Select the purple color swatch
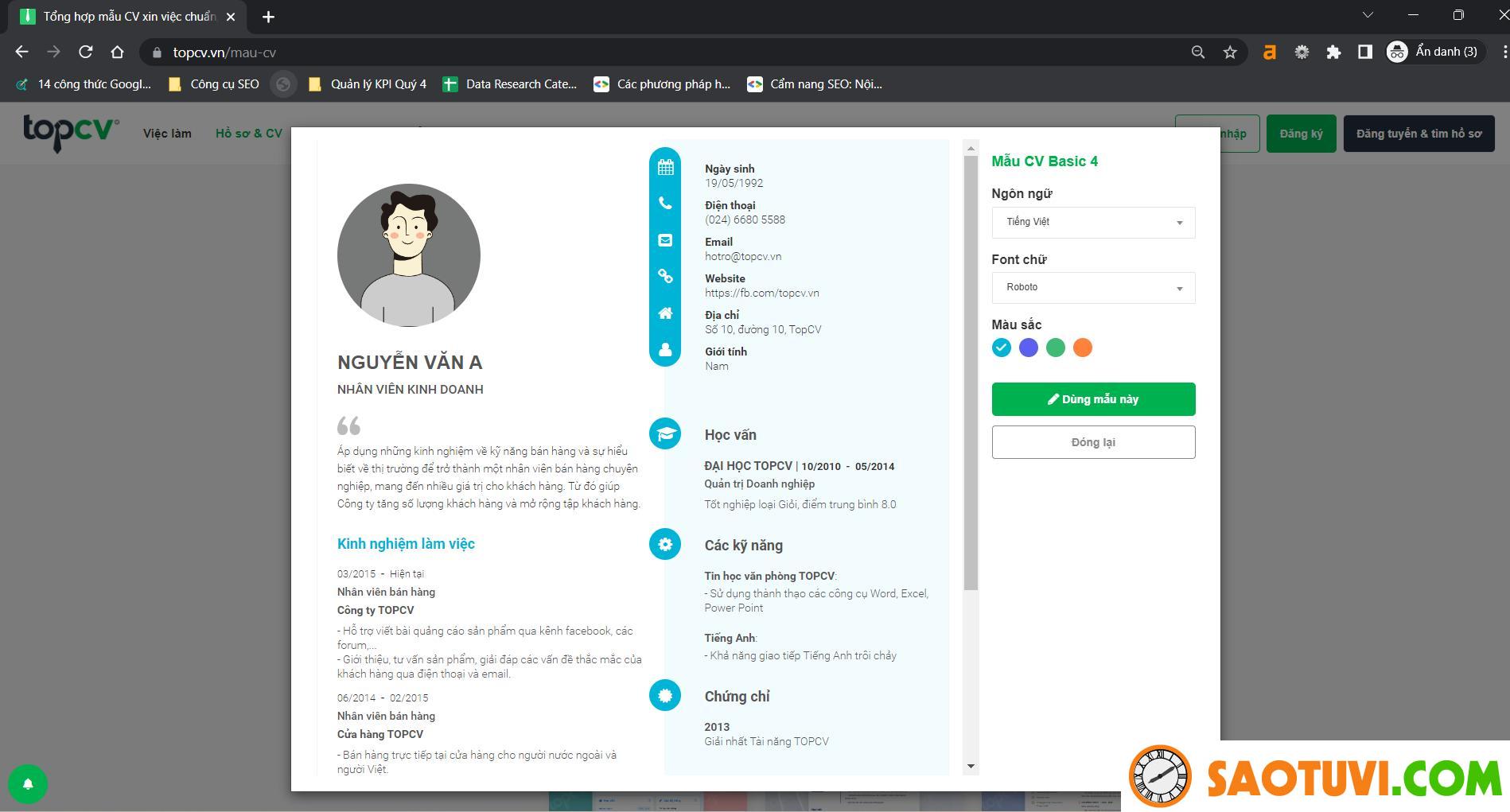 coord(1029,348)
